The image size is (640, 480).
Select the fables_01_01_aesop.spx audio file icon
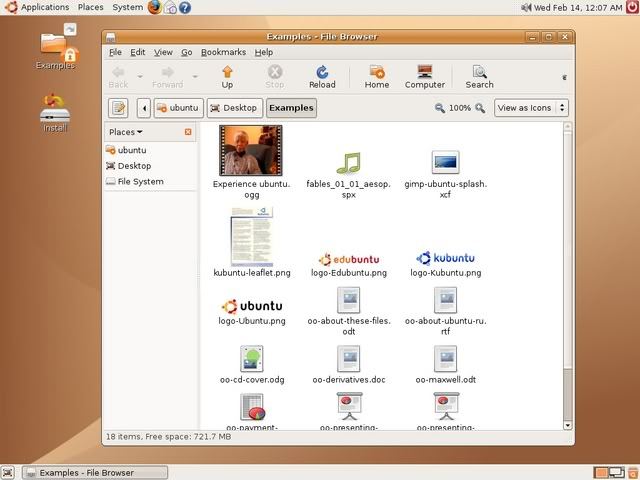[349, 163]
